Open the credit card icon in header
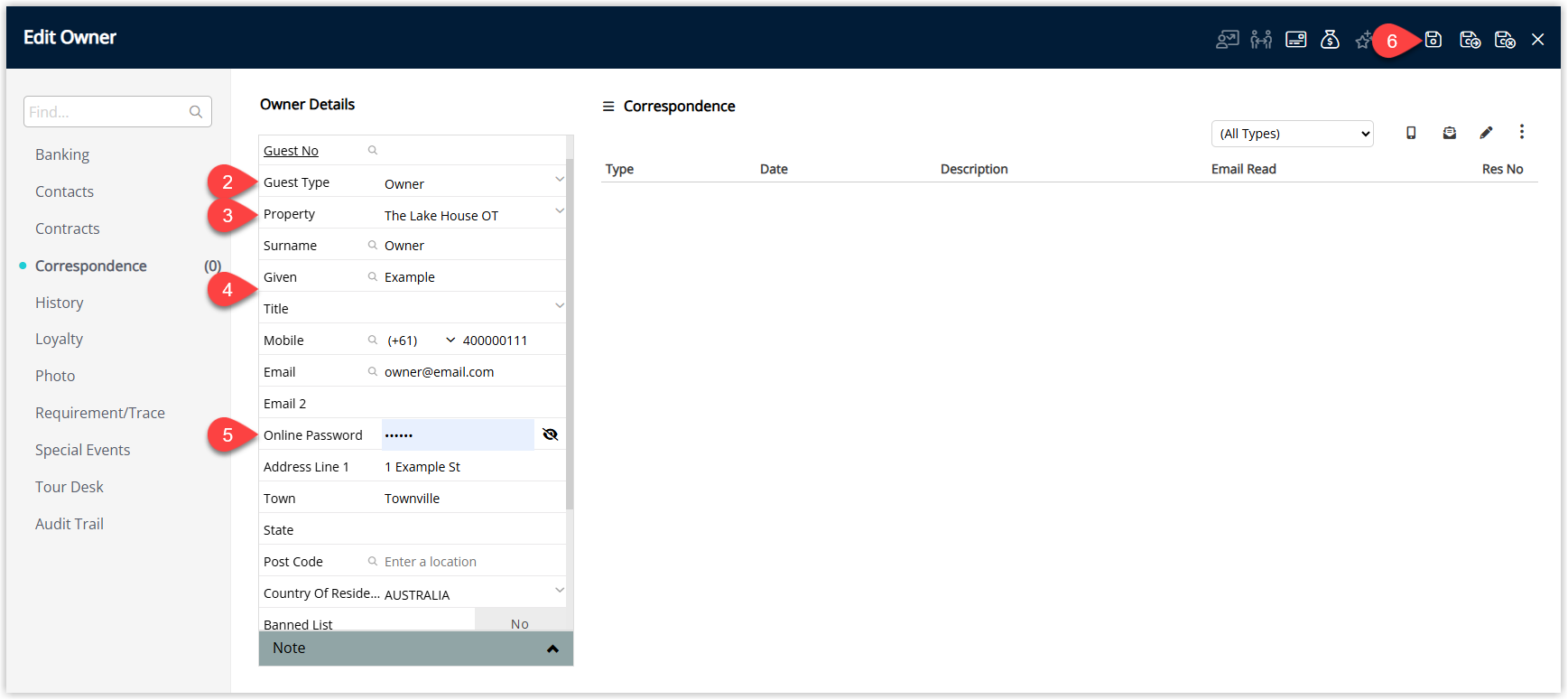This screenshot has height=700, width=1568. tap(1296, 40)
